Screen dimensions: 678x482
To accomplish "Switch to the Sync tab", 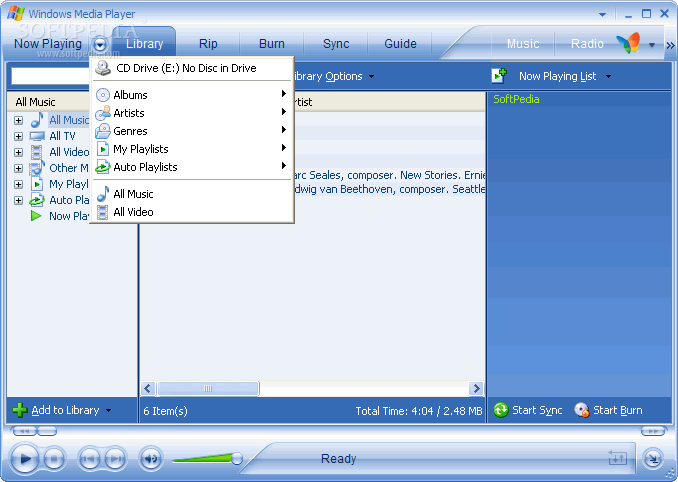I will pos(336,44).
